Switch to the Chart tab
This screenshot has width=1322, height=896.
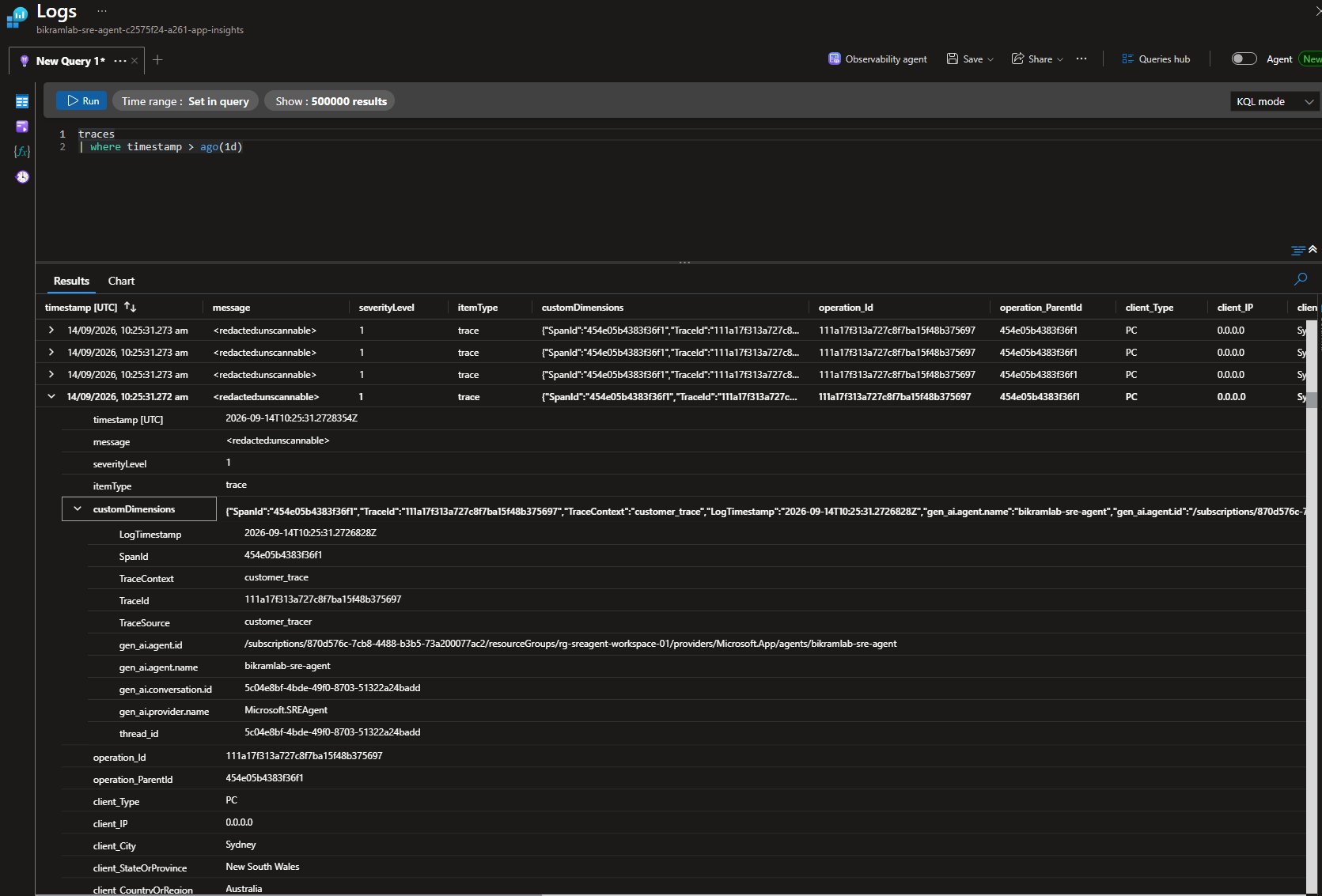[121, 281]
